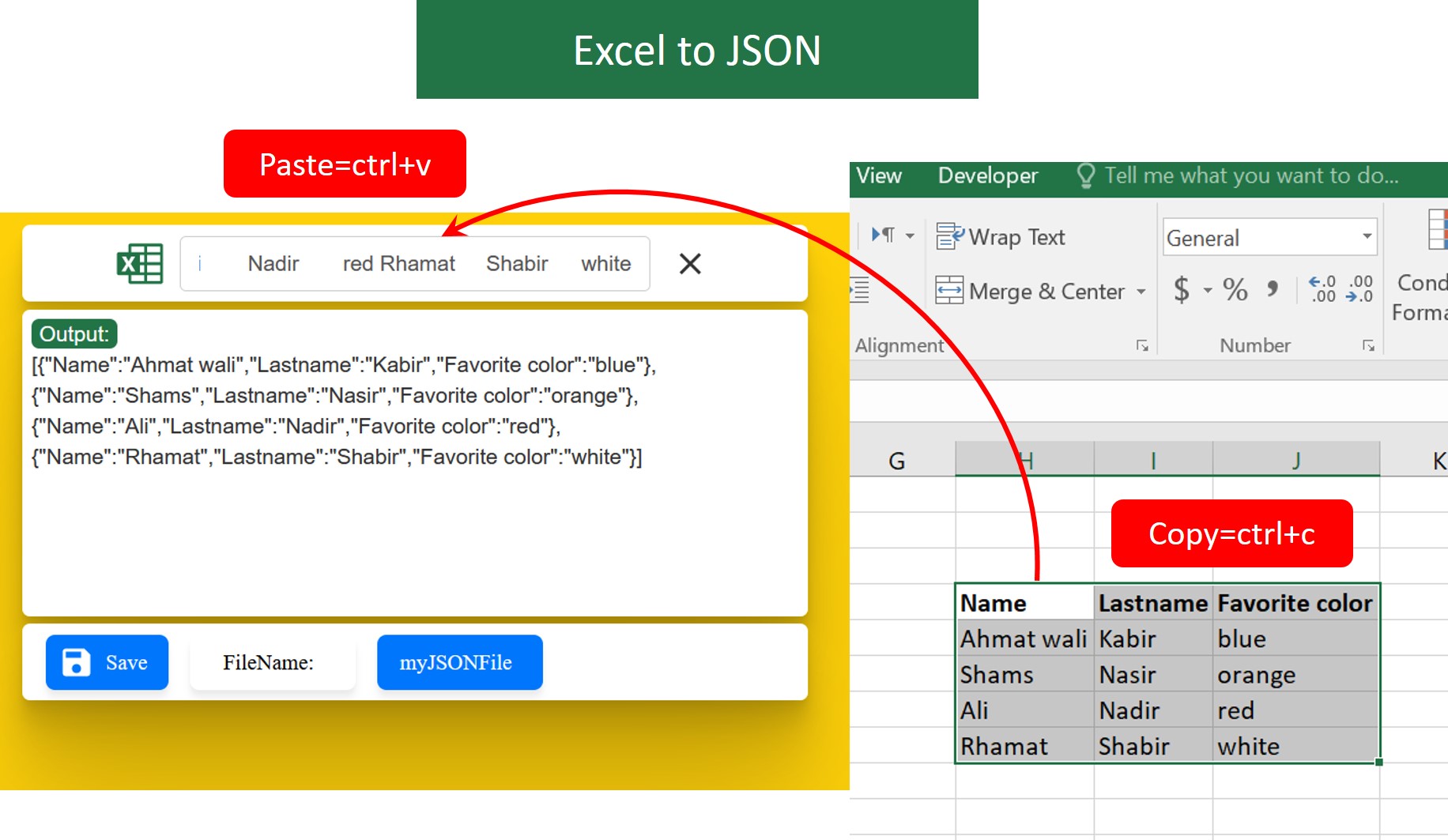Screen dimensions: 1448x840
Task: Click the Ahmat wali cell
Action: (x=1025, y=638)
